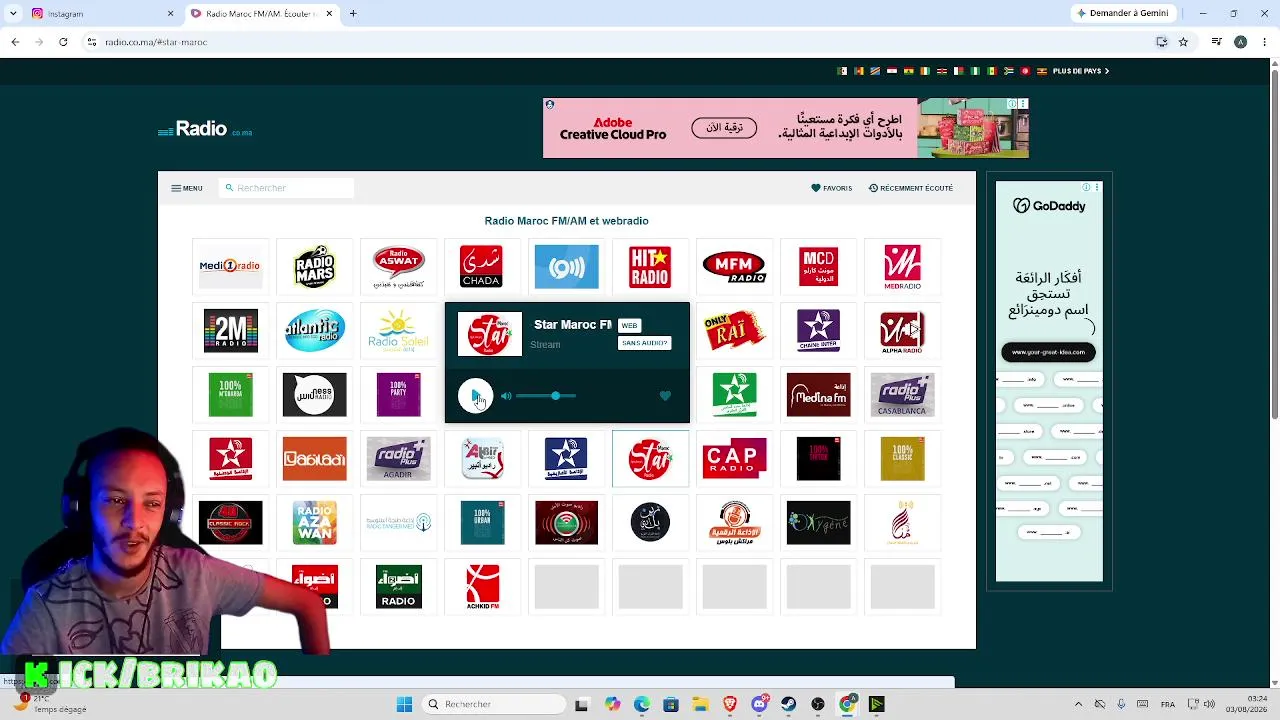Viewport: 1280px width, 720px height.
Task: Open the Radio Soleil station
Action: 398,330
